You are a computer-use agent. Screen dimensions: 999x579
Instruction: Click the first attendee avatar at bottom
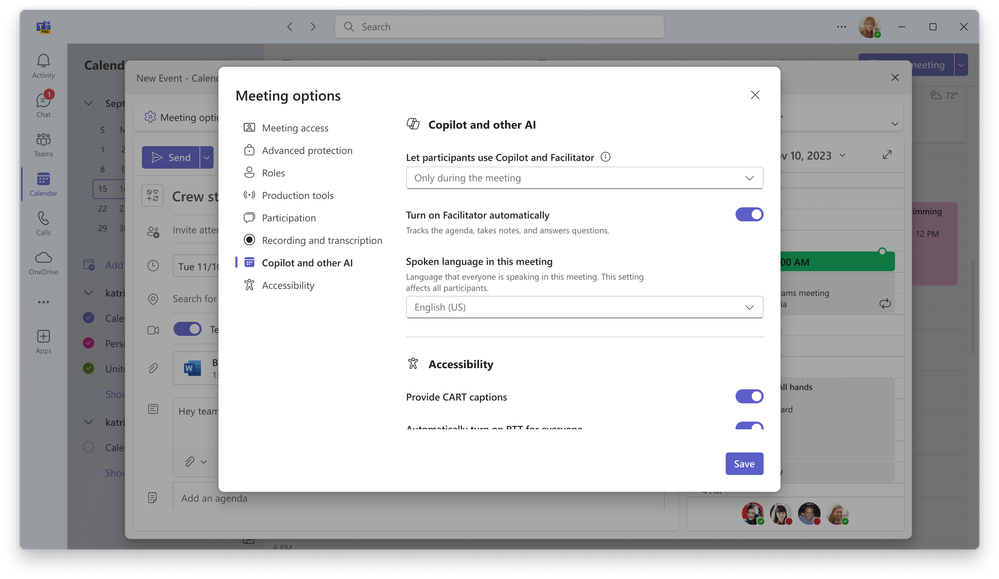click(x=752, y=513)
